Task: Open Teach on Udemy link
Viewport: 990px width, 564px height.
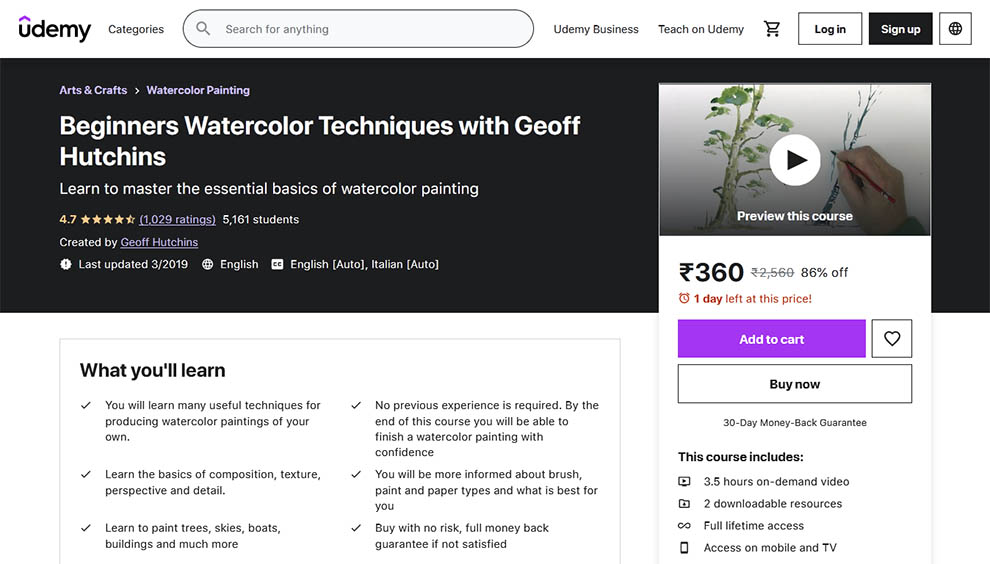Action: tap(701, 29)
